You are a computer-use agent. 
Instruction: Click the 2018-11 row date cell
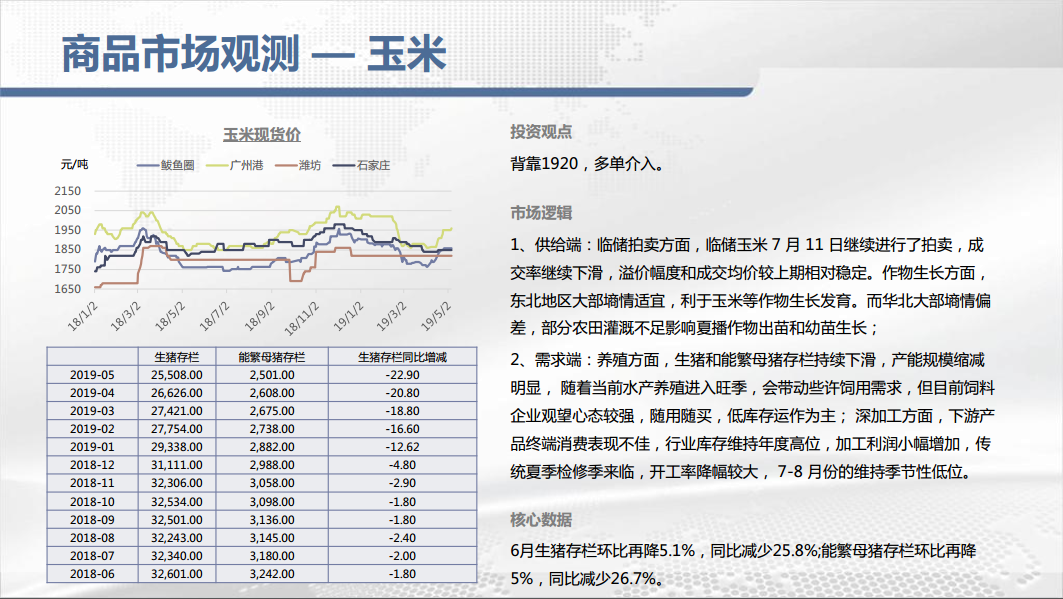point(92,483)
